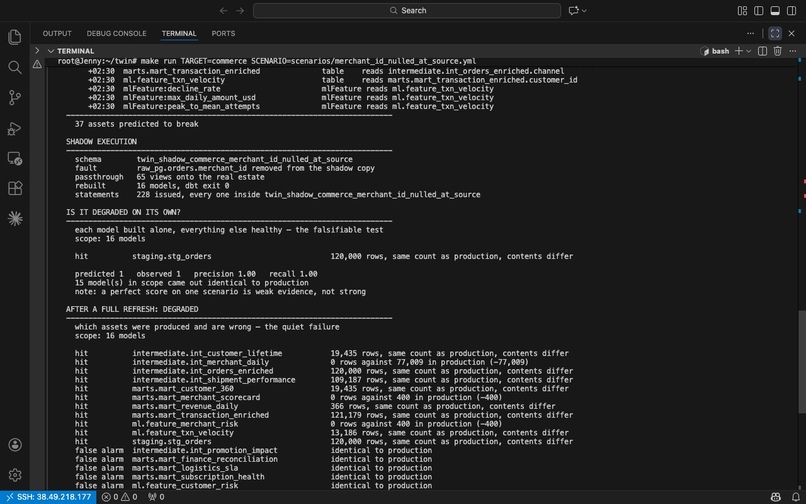This screenshot has width=806, height=504.
Task: Click 'marts.mart_merchant_scorecard' row text
Action: (196, 398)
